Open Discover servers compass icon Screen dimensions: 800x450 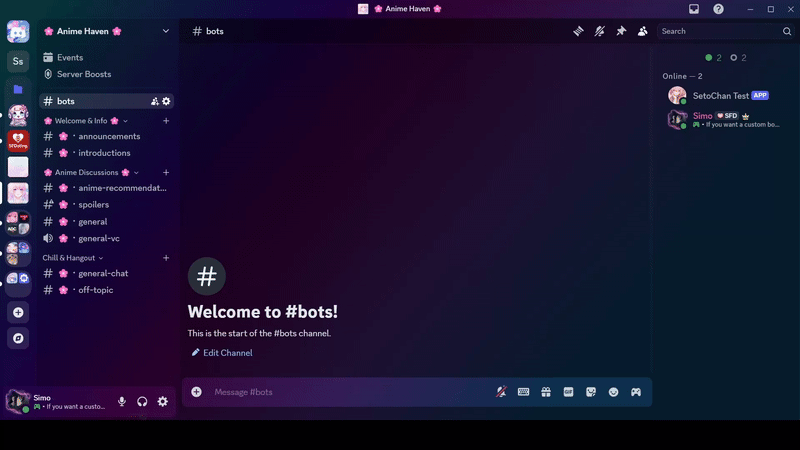(18, 338)
